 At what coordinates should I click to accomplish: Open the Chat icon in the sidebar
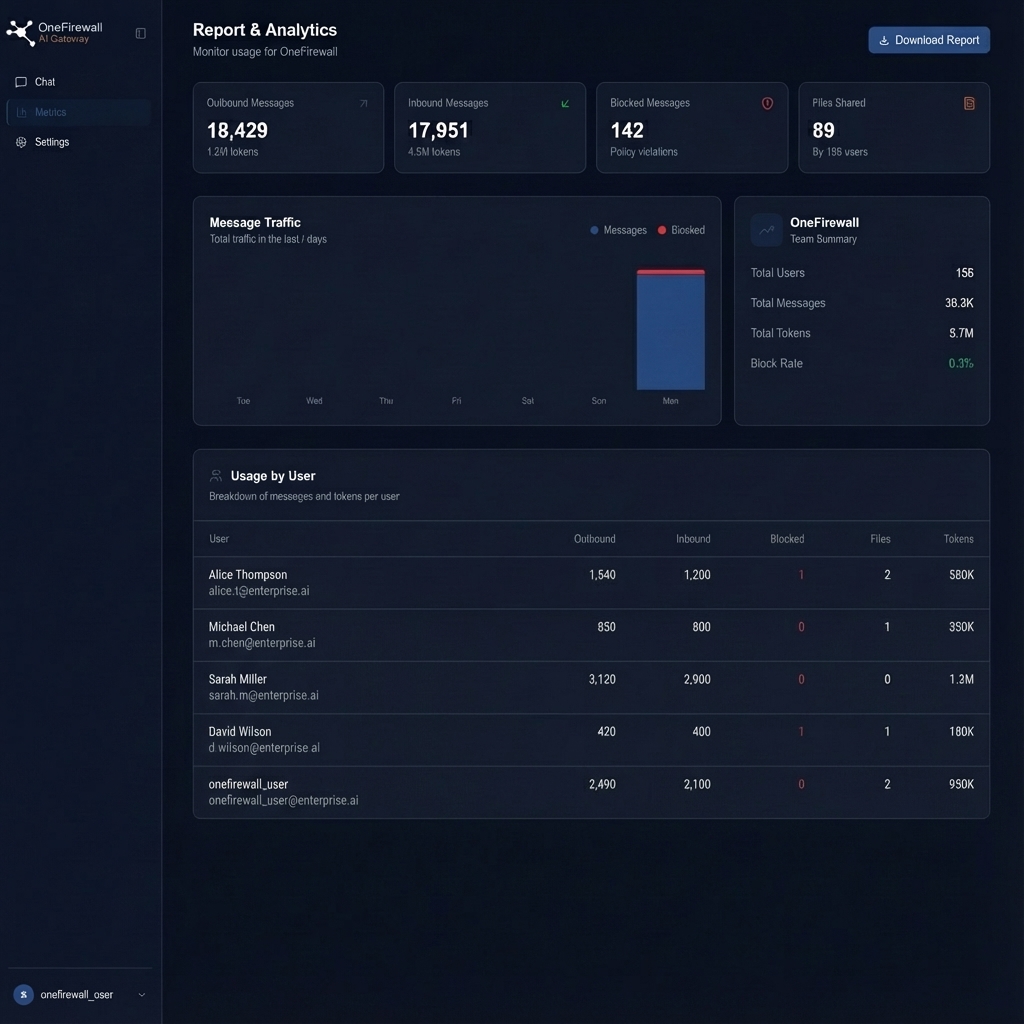point(22,81)
